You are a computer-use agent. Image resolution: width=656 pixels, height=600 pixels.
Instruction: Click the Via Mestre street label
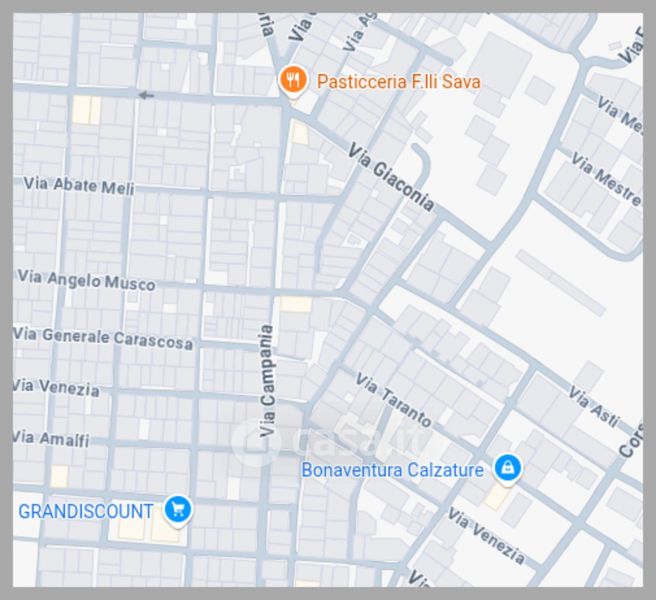(x=606, y=179)
